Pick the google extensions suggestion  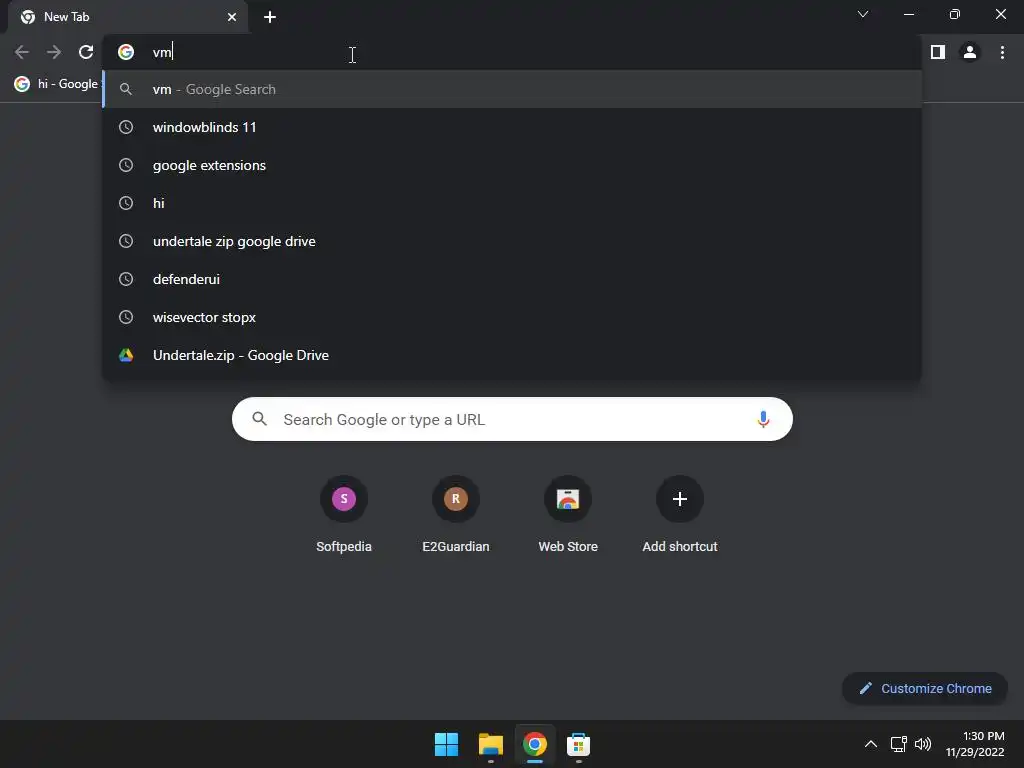pyautogui.click(x=512, y=165)
